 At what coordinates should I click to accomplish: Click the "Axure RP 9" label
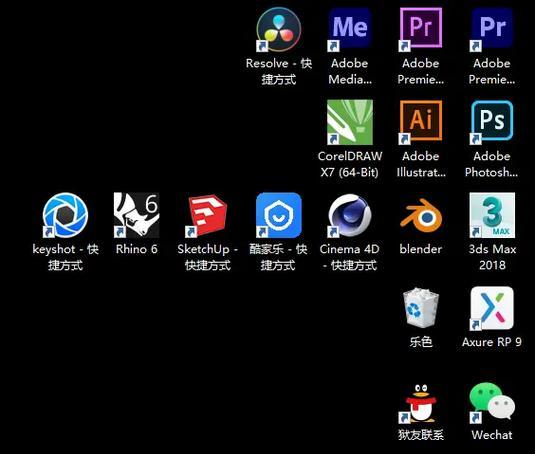(492, 342)
